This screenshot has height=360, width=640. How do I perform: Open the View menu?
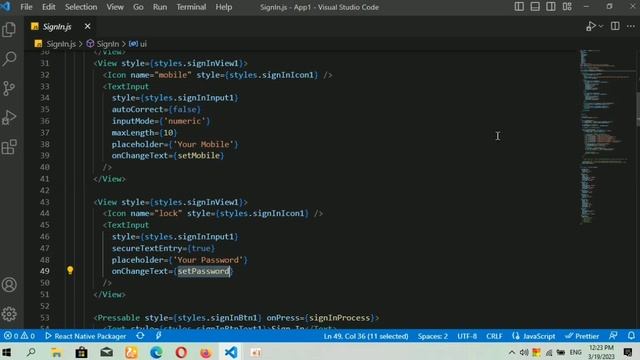pos(115,7)
